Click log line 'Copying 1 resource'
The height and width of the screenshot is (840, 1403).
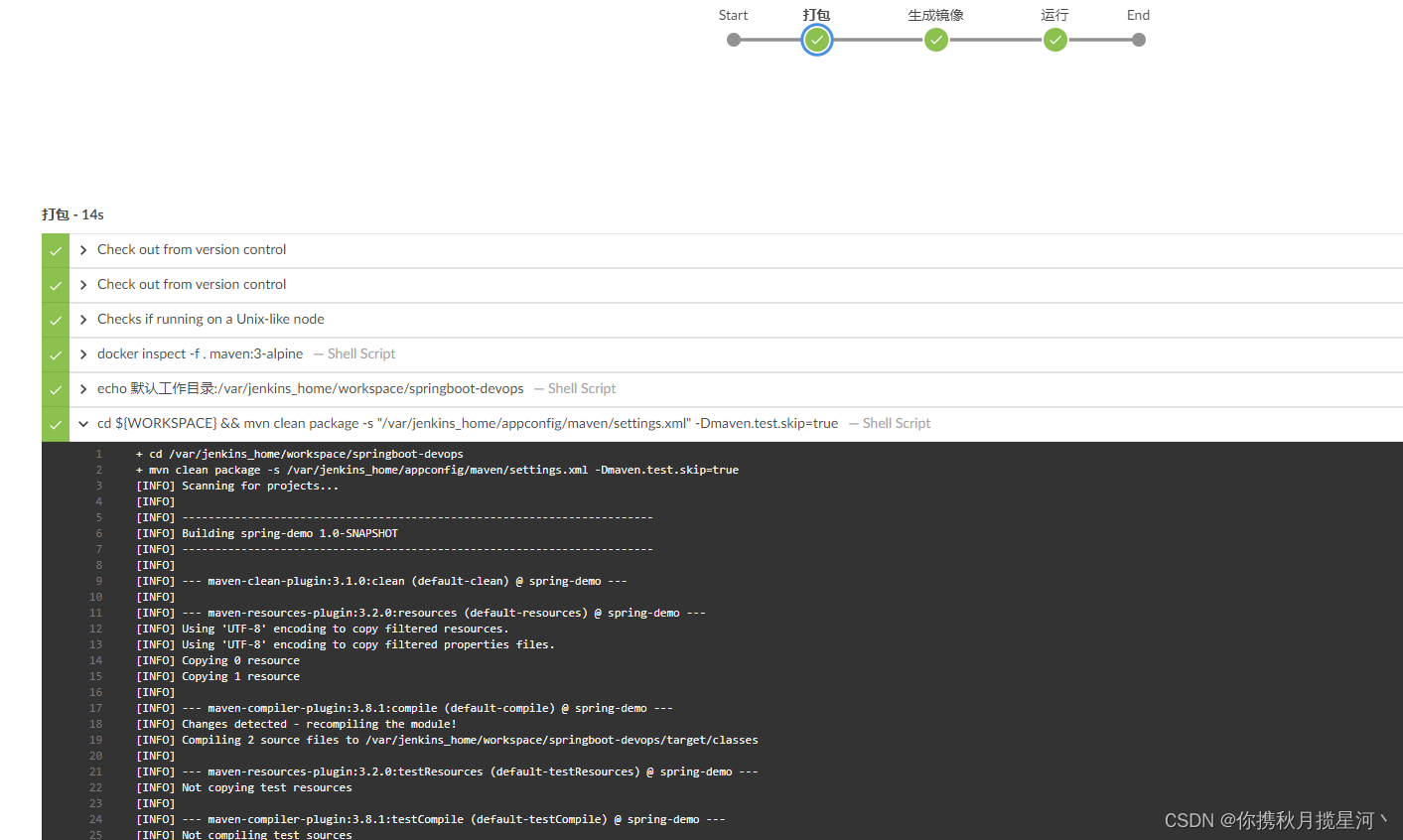tap(217, 676)
